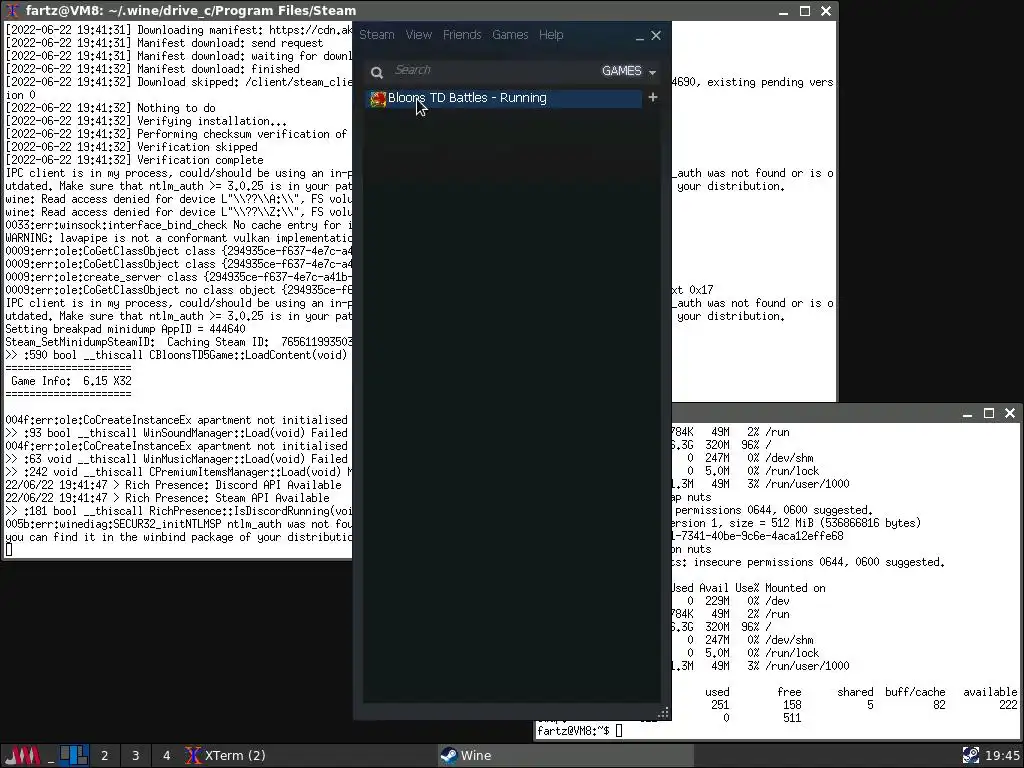
Task: Minimize the Steam mini window
Action: tap(639, 37)
